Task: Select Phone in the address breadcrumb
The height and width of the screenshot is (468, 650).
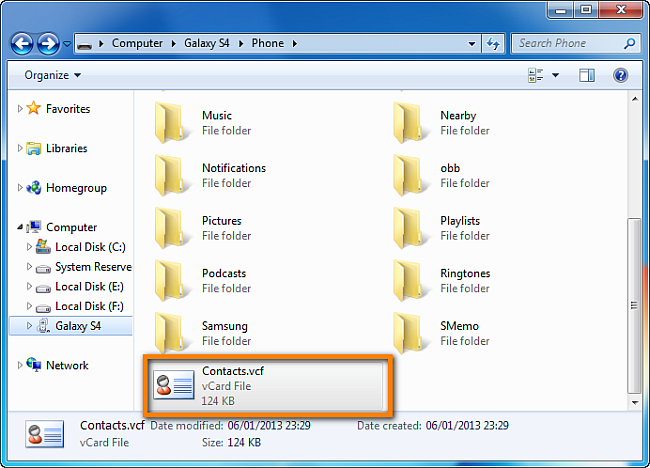Action: tap(268, 43)
